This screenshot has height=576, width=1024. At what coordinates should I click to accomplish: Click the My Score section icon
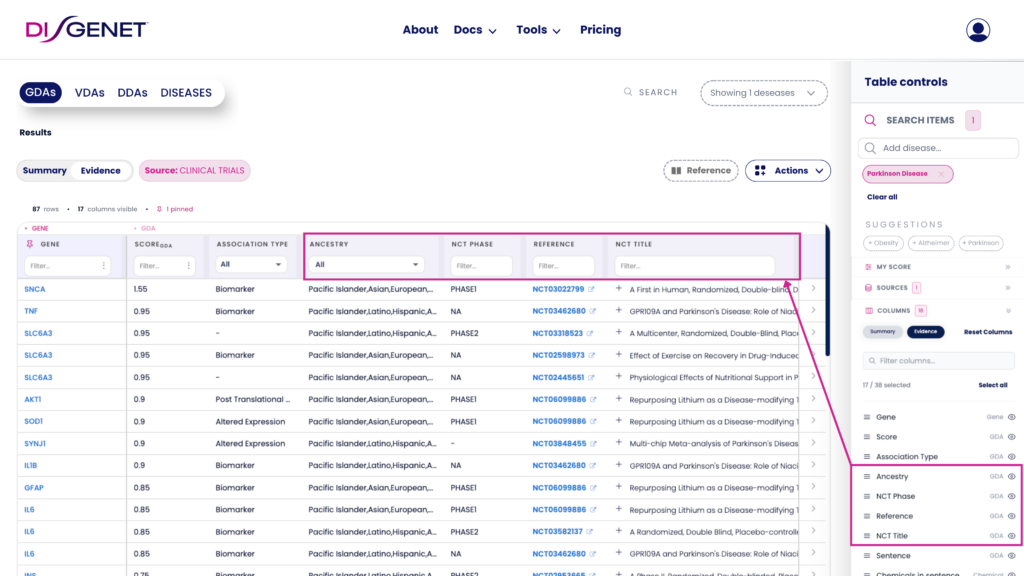coord(868,266)
